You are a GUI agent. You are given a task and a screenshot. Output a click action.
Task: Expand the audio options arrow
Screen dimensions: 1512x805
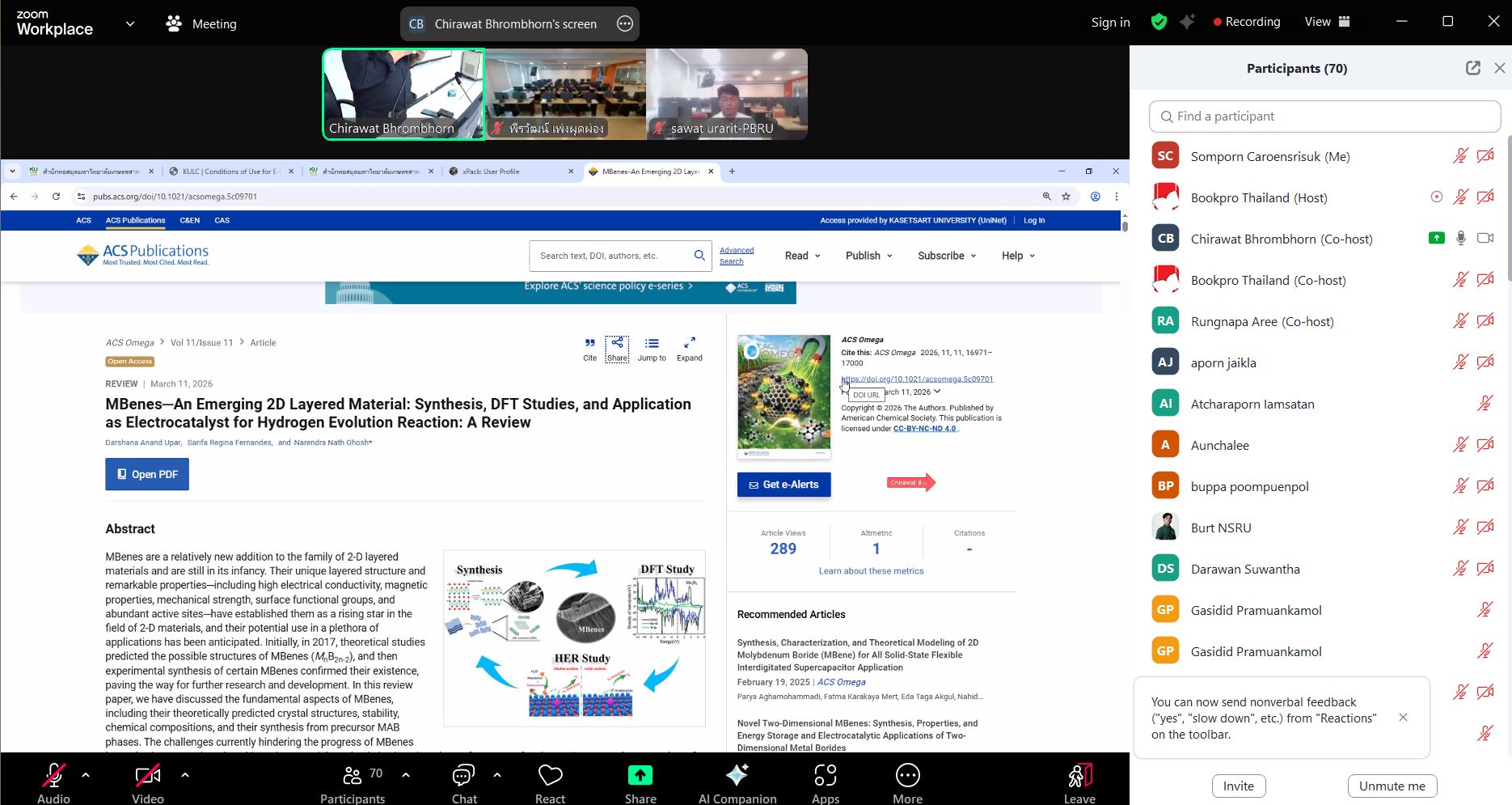click(x=86, y=774)
